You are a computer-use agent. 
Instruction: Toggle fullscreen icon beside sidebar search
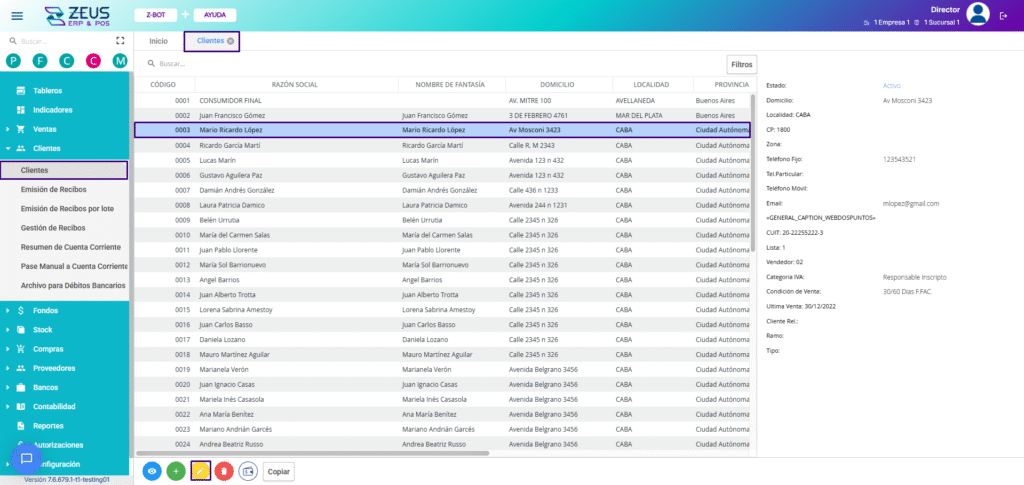pos(120,41)
